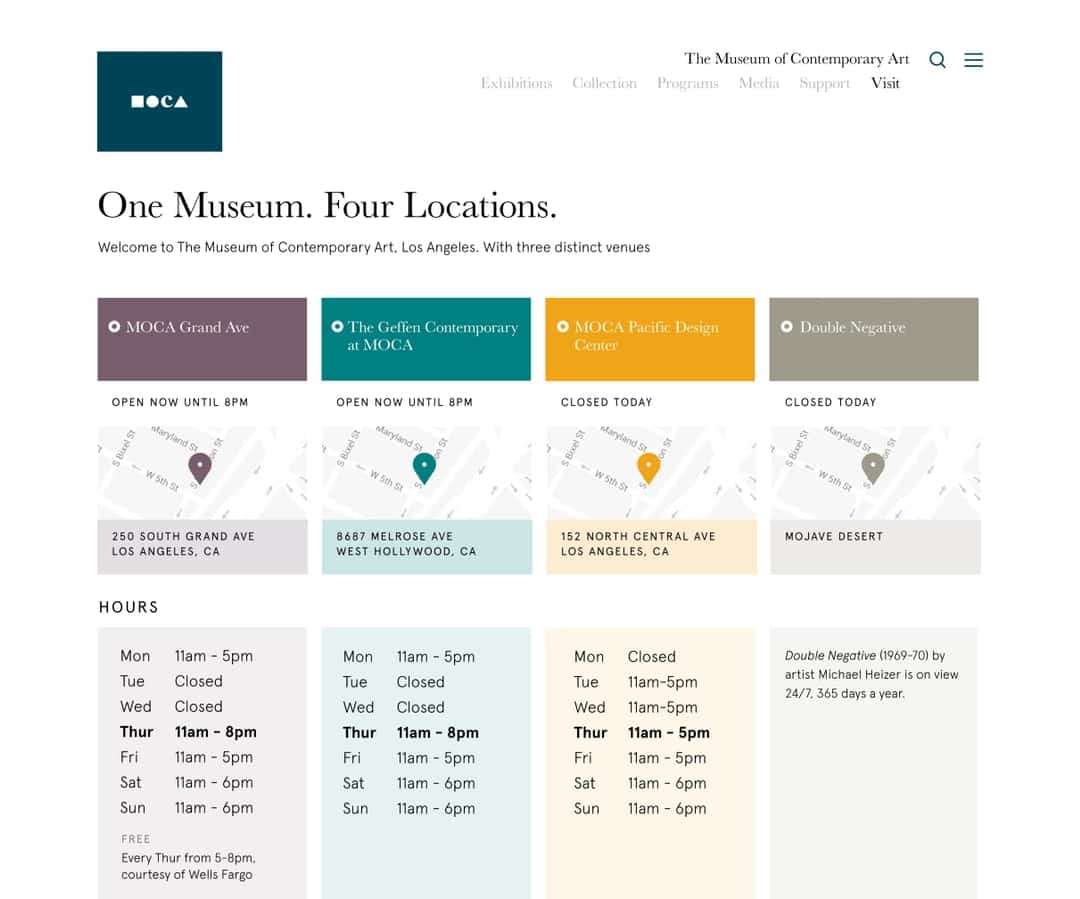Viewport: 1080px width, 899px height.
Task: Open the search magnifier icon
Action: (937, 60)
